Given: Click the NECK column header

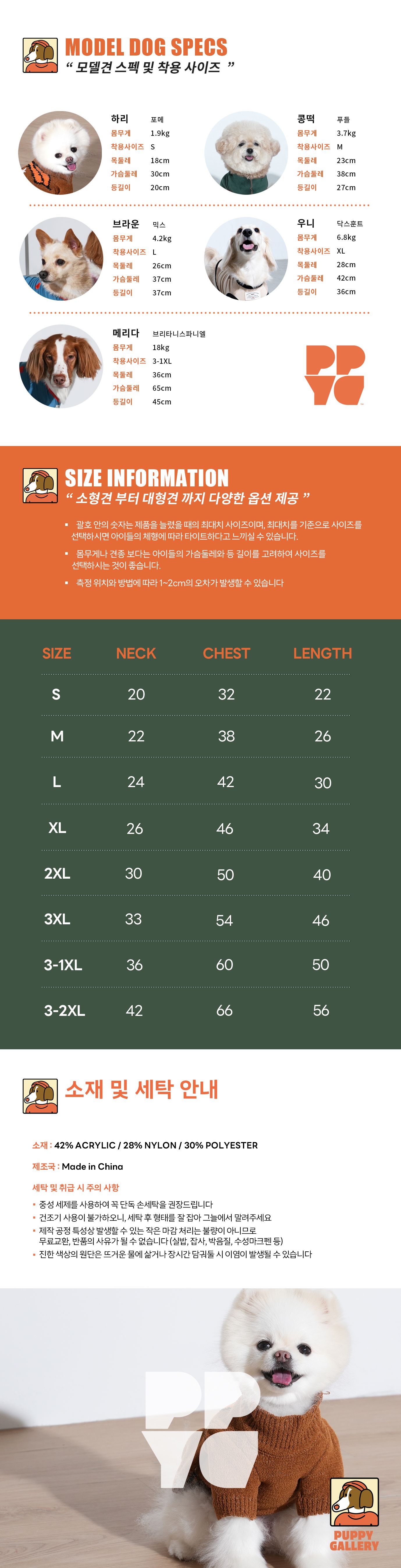Looking at the screenshot, I should coord(136,653).
